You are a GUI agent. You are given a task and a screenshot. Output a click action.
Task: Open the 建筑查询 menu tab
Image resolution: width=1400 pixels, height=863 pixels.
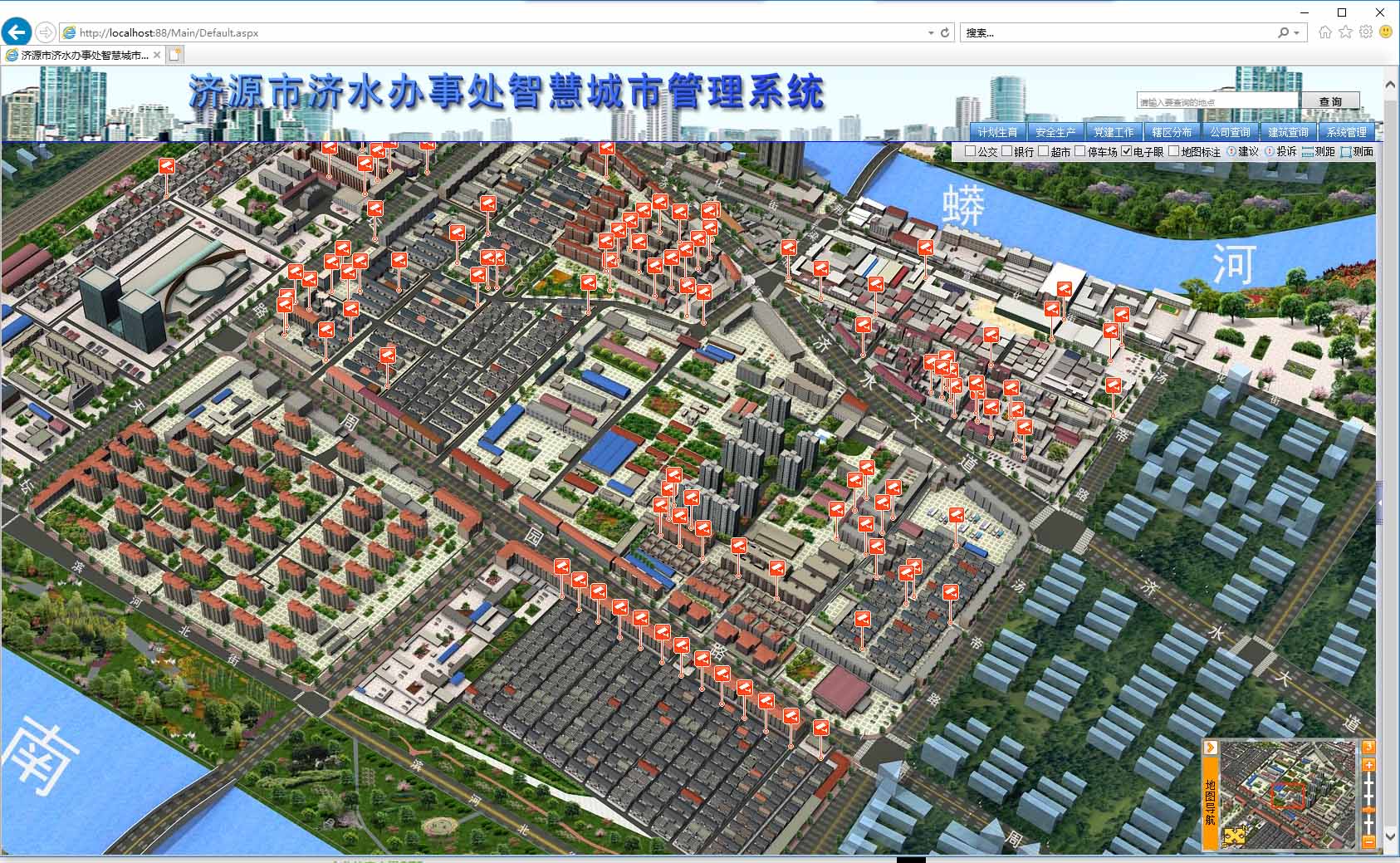(1288, 131)
